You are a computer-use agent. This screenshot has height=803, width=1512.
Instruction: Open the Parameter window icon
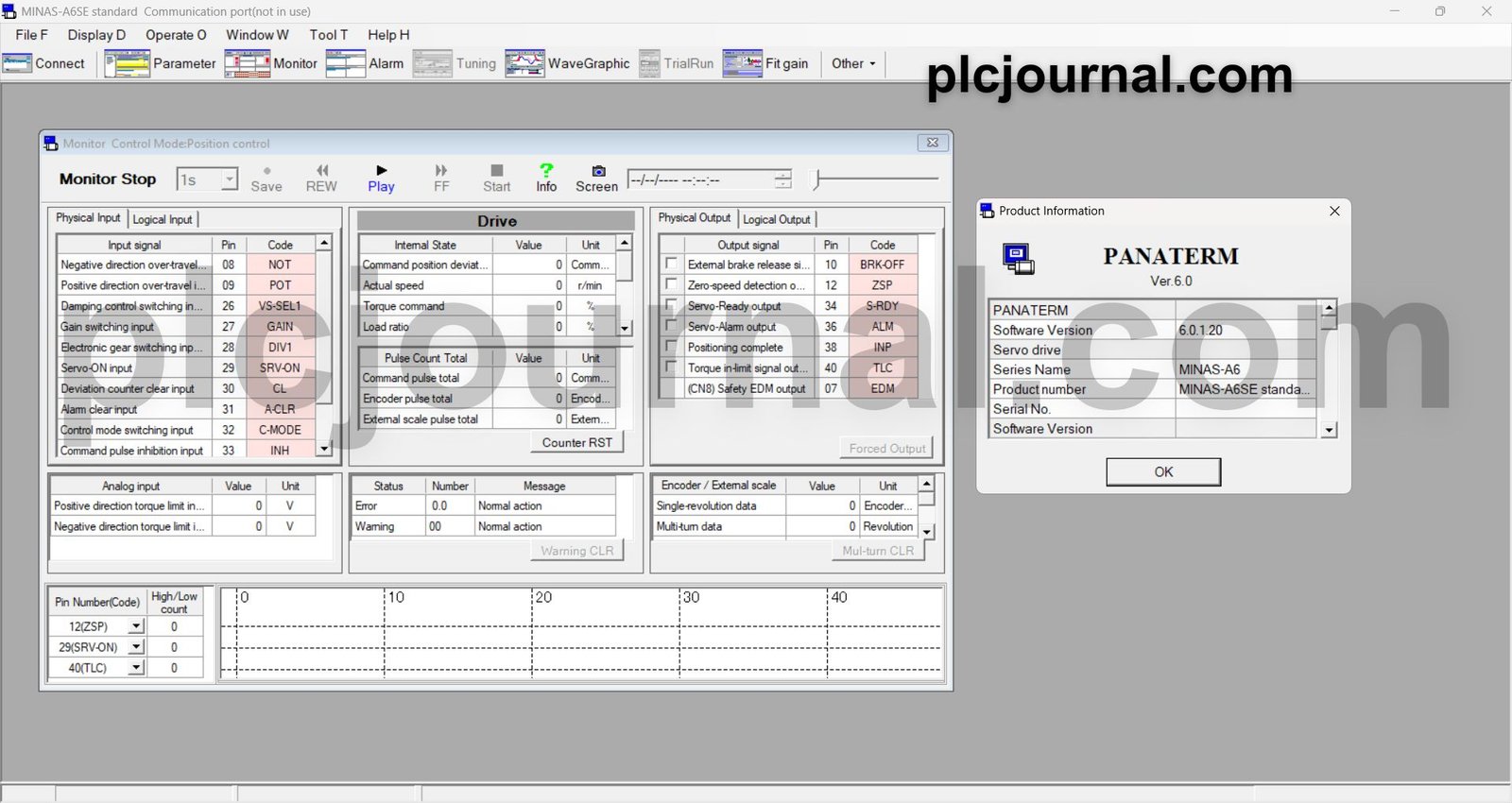tap(127, 63)
